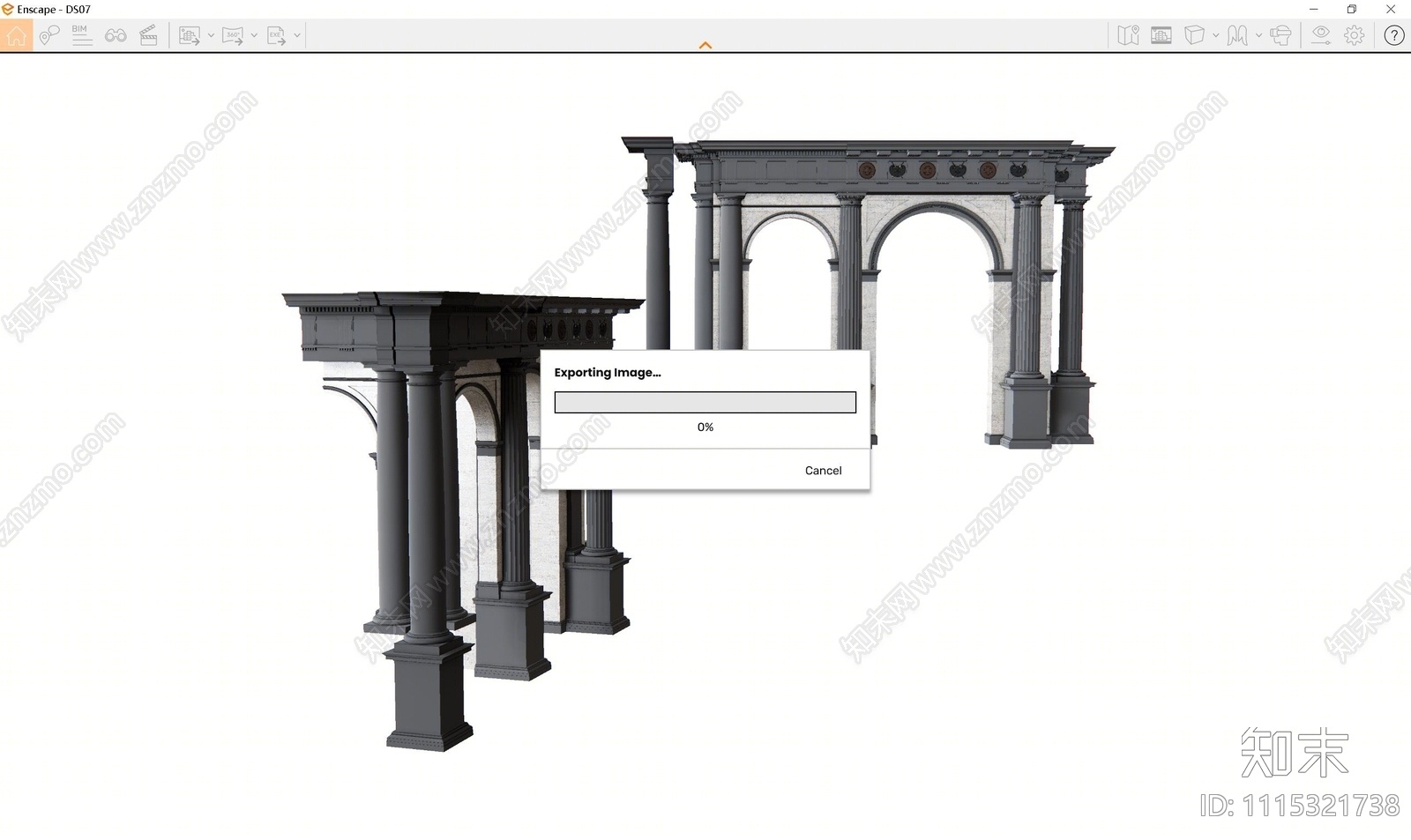Click the projection cube icon
Image resolution: width=1411 pixels, height=840 pixels.
[x=1194, y=35]
